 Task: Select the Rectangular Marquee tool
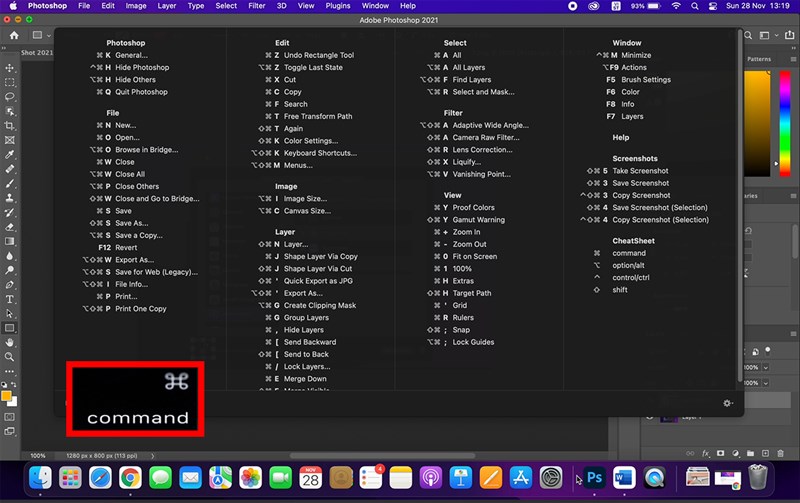(x=10, y=82)
